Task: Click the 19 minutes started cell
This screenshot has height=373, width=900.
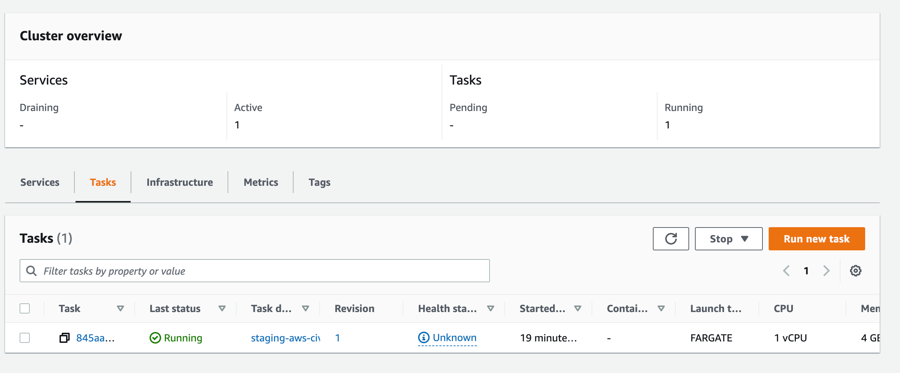Action: tap(548, 338)
